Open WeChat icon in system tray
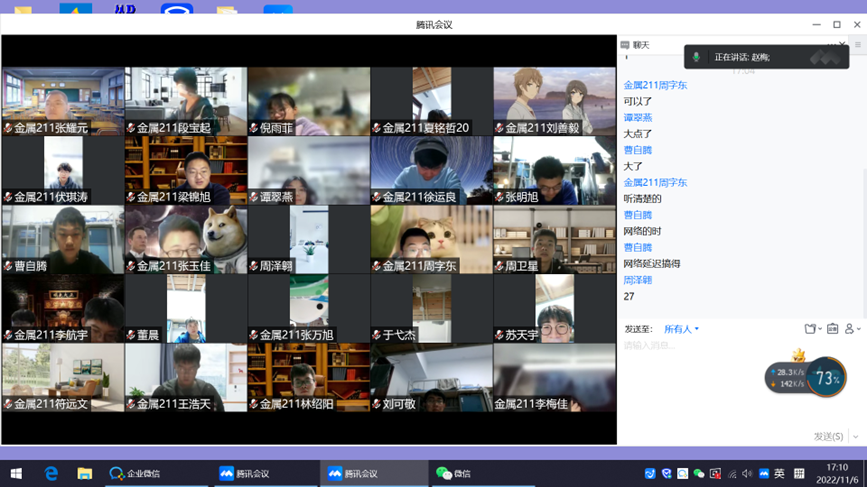Image resolution: width=867 pixels, height=487 pixels. tap(699, 474)
